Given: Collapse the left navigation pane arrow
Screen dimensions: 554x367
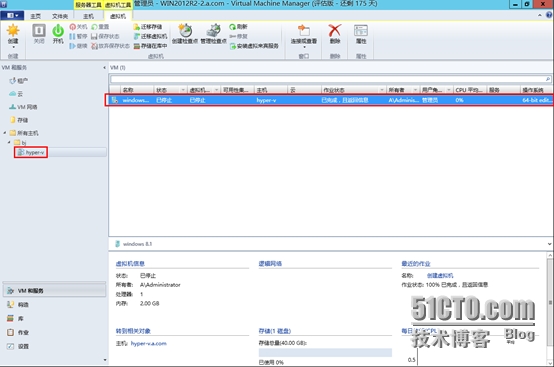Looking at the screenshot, I should 104,67.
